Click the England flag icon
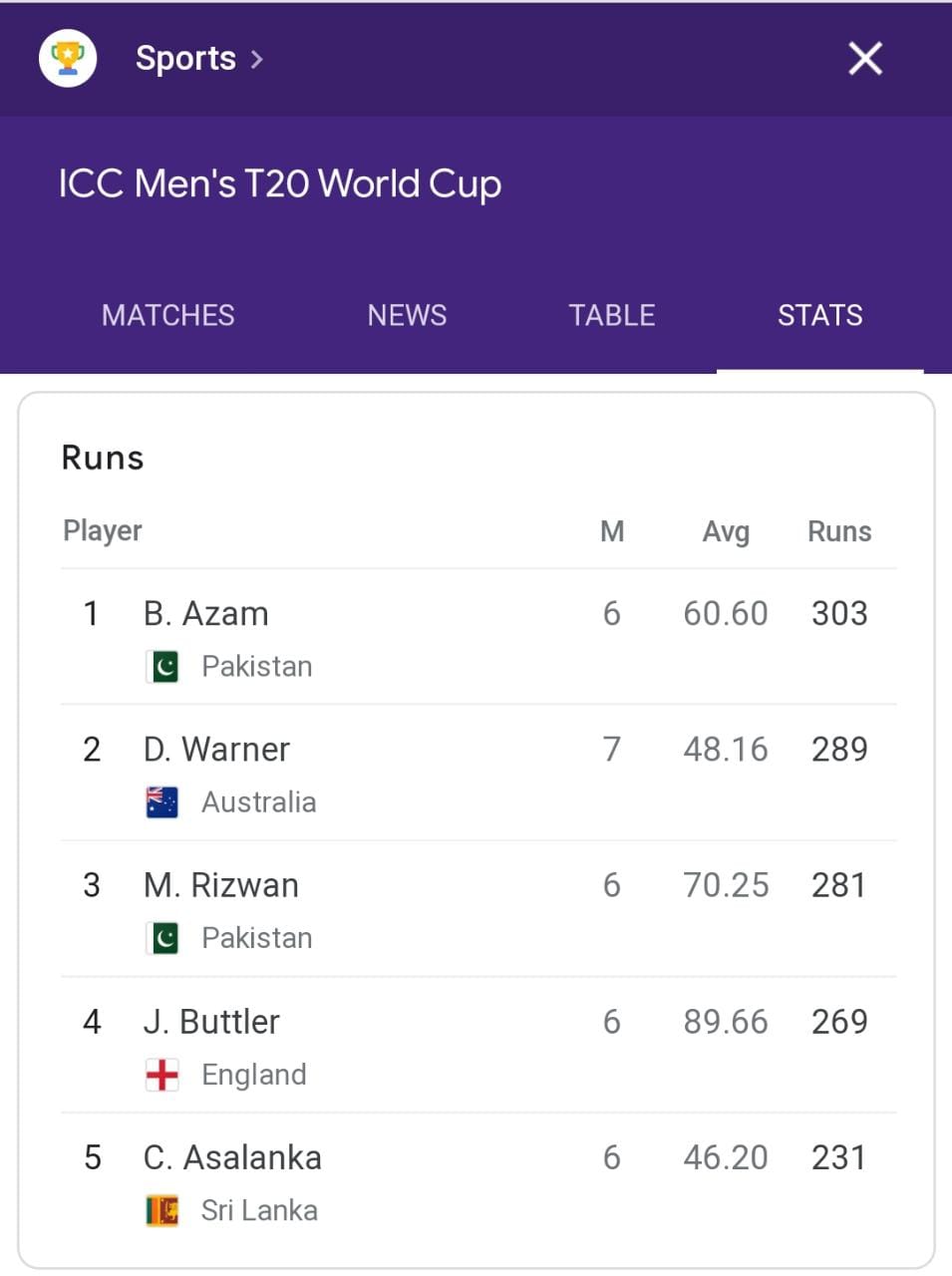Screen dimensions: 952x1276 (162, 1075)
